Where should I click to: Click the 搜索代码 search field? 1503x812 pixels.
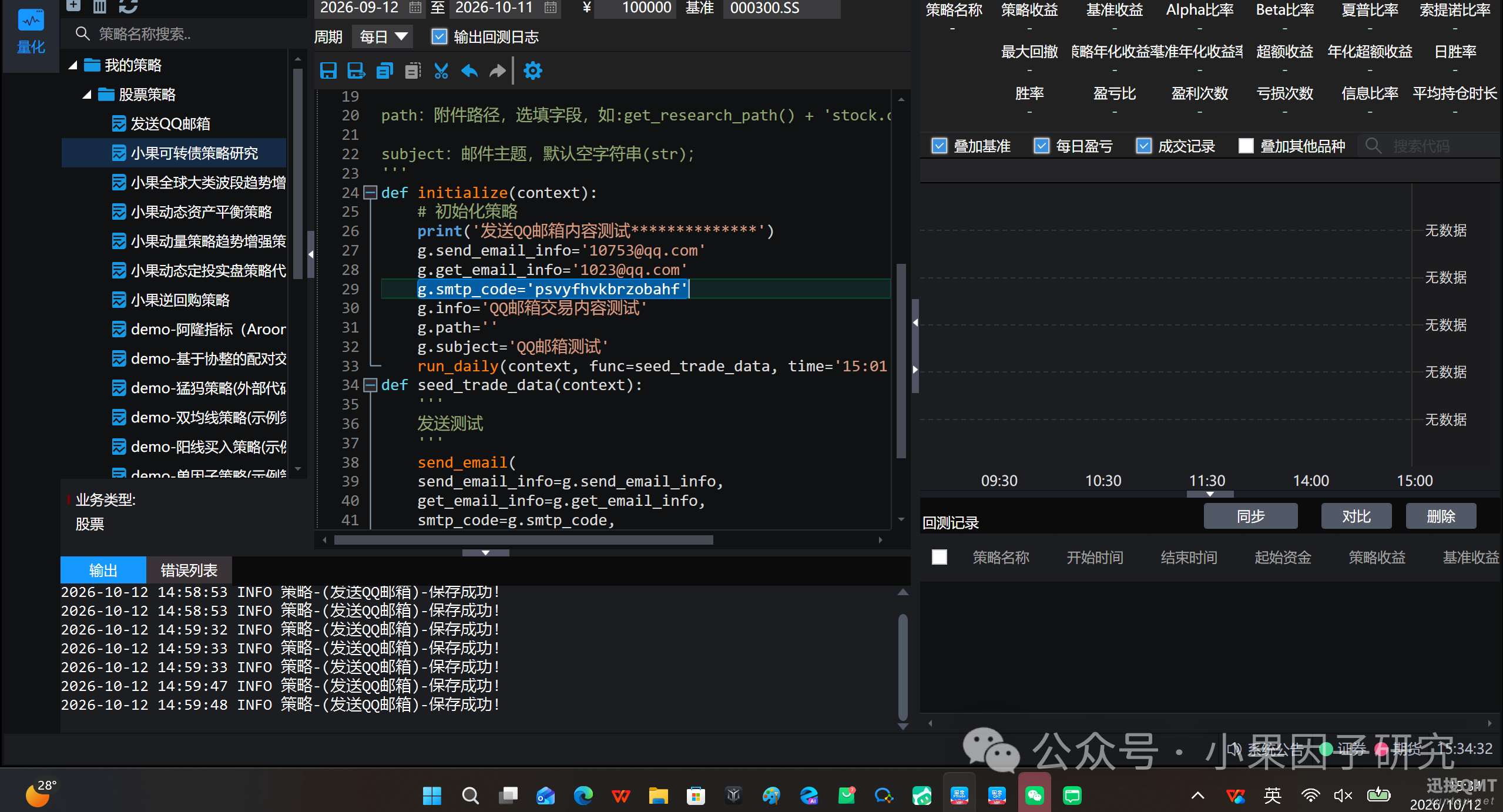click(x=1429, y=146)
